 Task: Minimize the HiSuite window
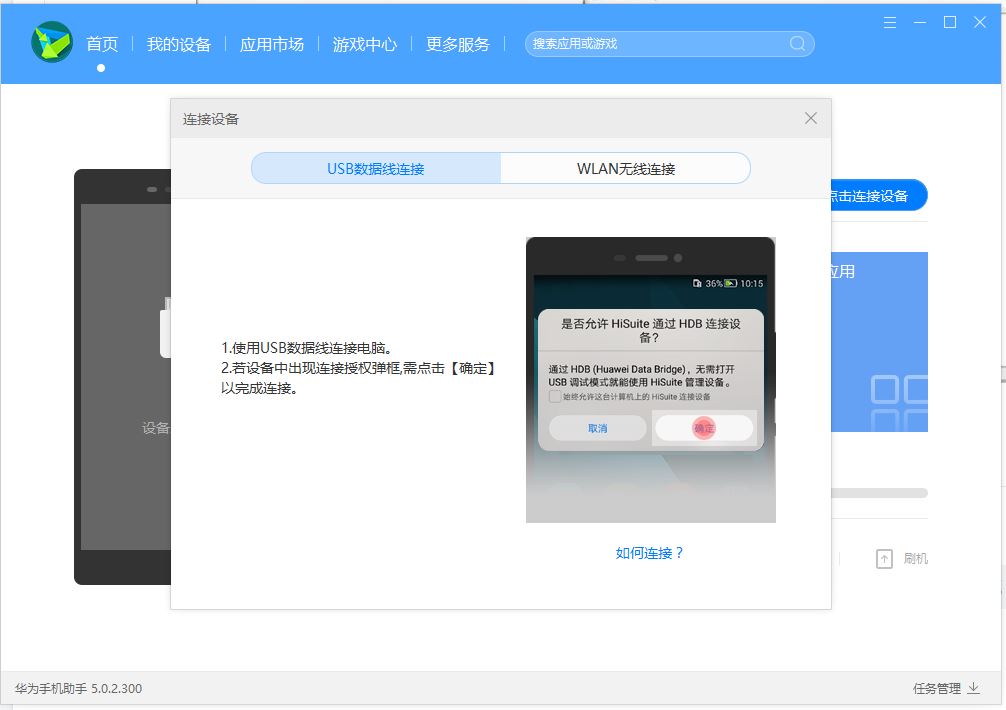919,23
